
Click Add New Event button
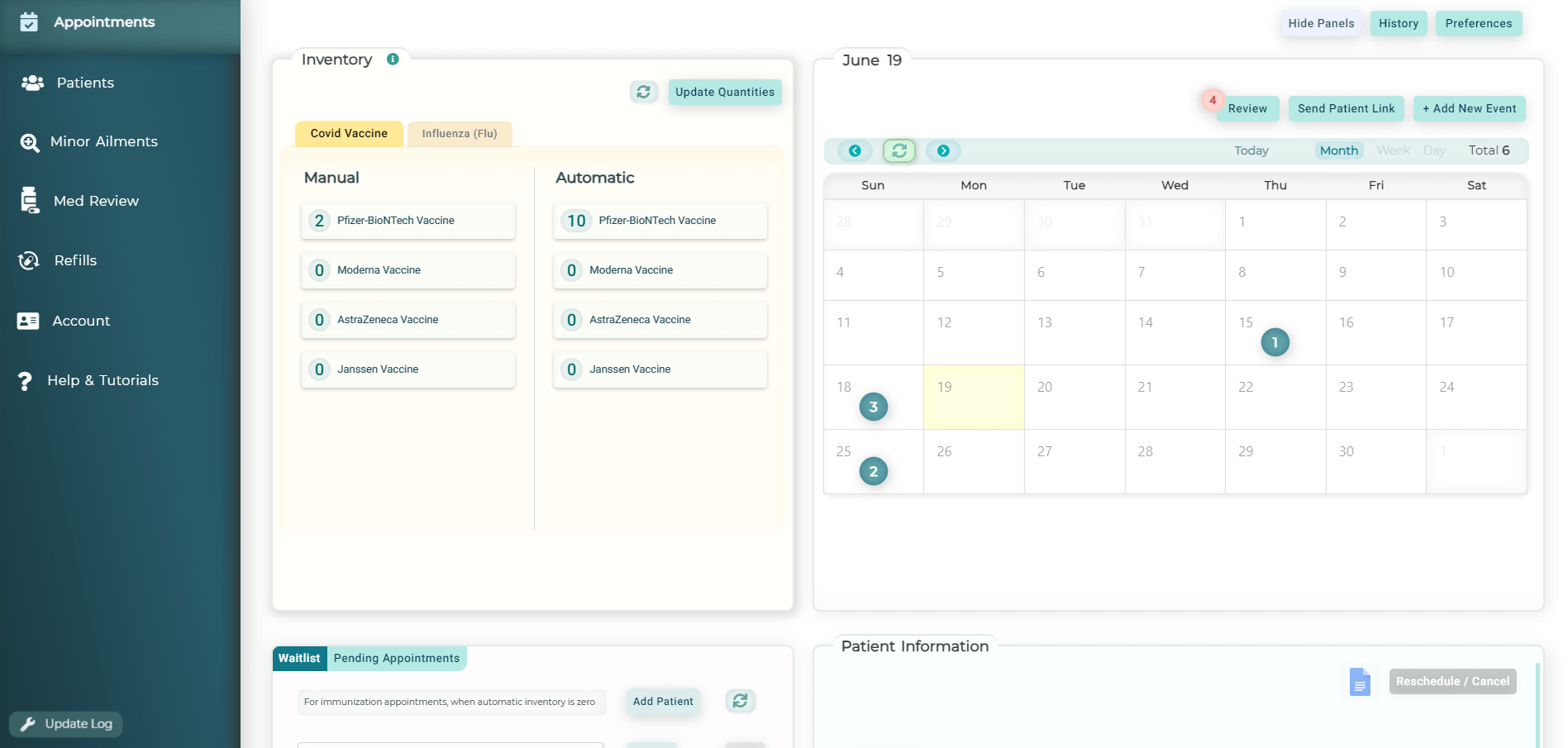(1469, 108)
